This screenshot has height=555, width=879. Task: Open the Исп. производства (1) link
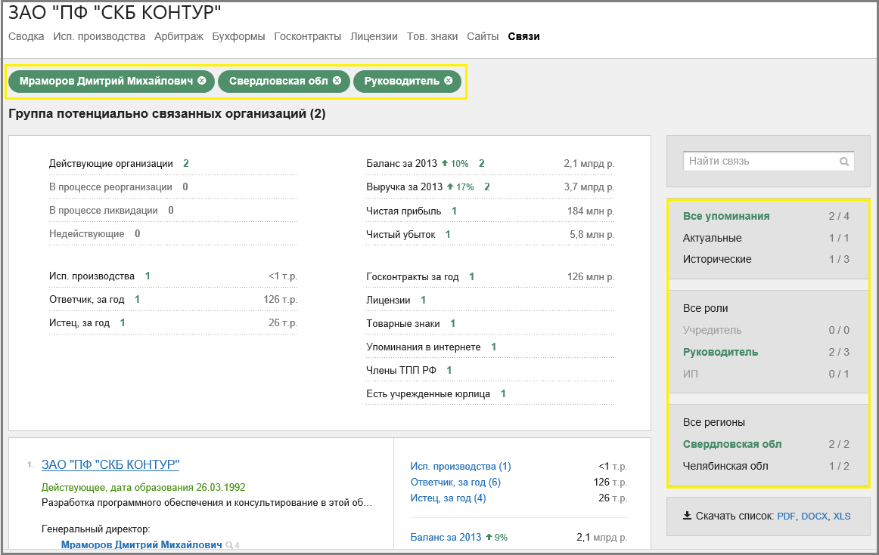point(460,466)
